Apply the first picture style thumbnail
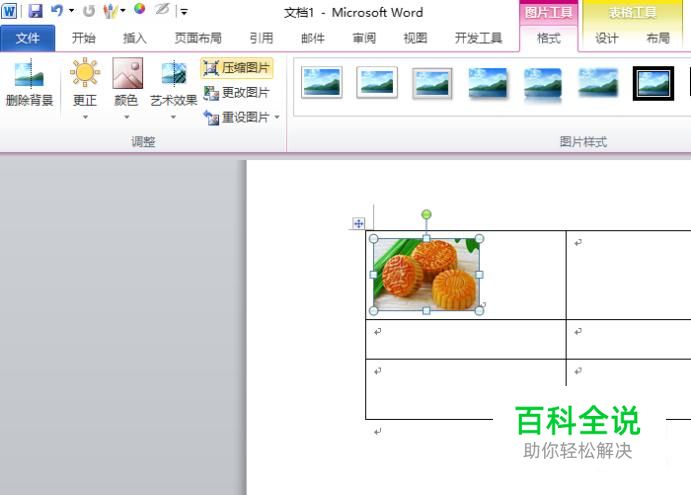The image size is (691, 495). point(322,83)
